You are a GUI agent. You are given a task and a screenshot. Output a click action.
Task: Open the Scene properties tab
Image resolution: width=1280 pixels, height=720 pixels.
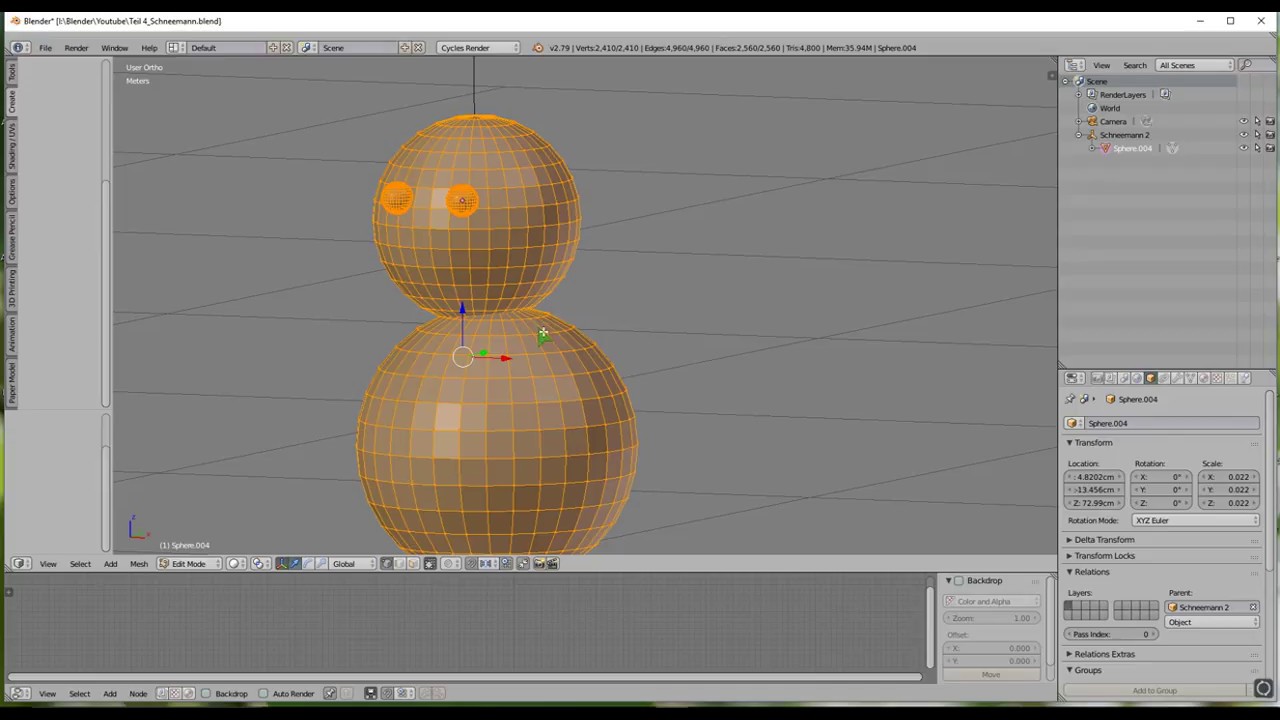(1124, 378)
